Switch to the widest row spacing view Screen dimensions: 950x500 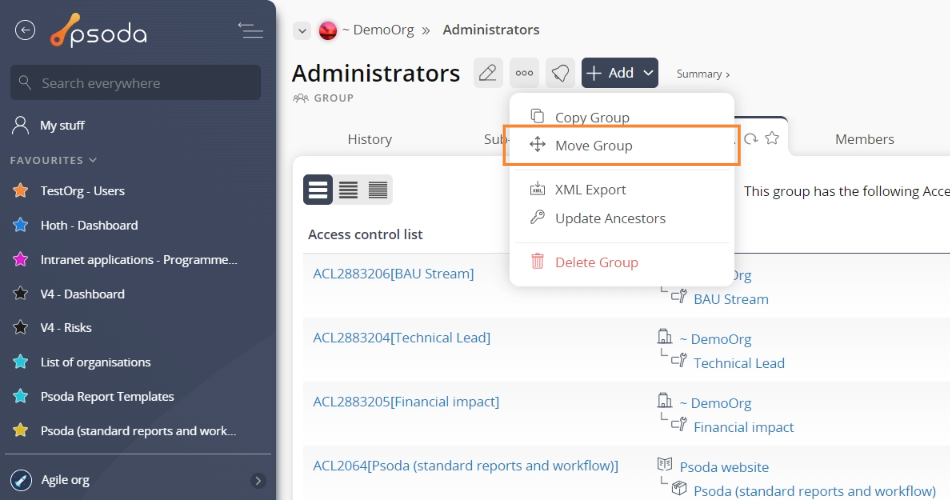pos(318,189)
